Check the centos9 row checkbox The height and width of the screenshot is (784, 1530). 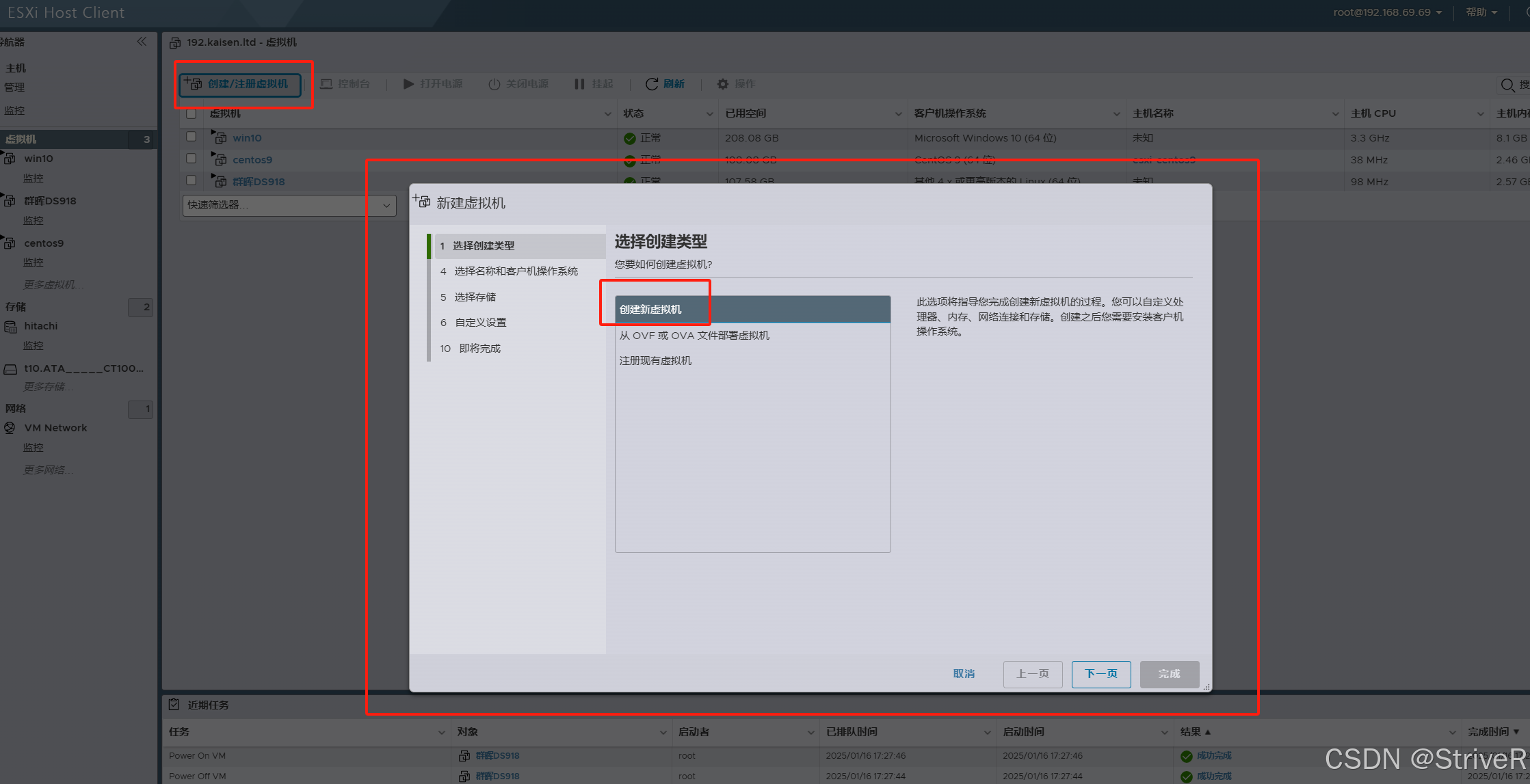192,159
